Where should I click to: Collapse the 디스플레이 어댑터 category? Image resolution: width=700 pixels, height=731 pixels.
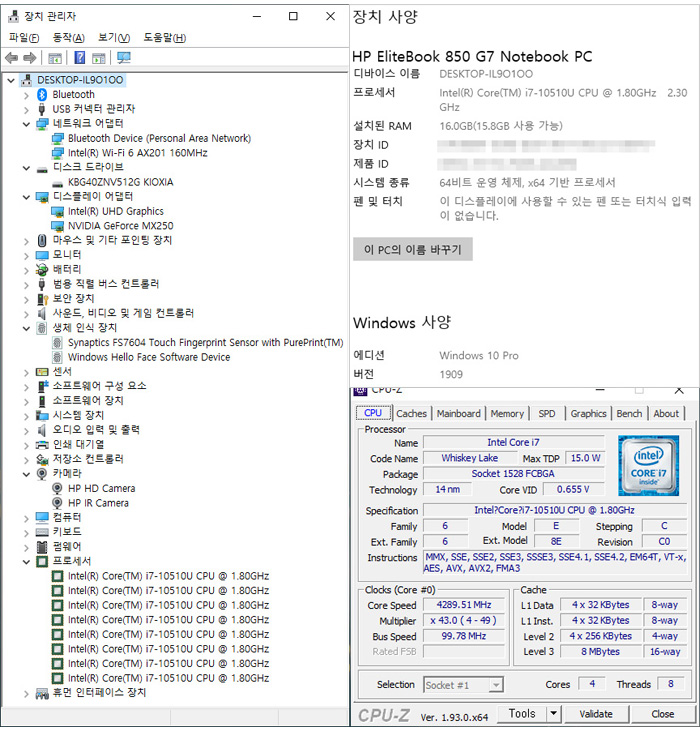tap(26, 197)
